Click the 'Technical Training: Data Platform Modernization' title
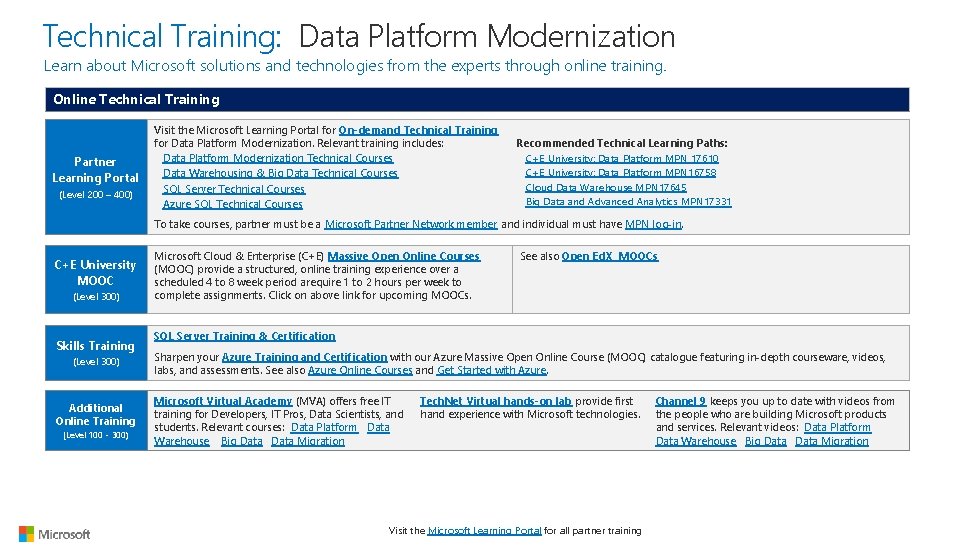The width and height of the screenshot is (979, 551). pyautogui.click(x=359, y=36)
